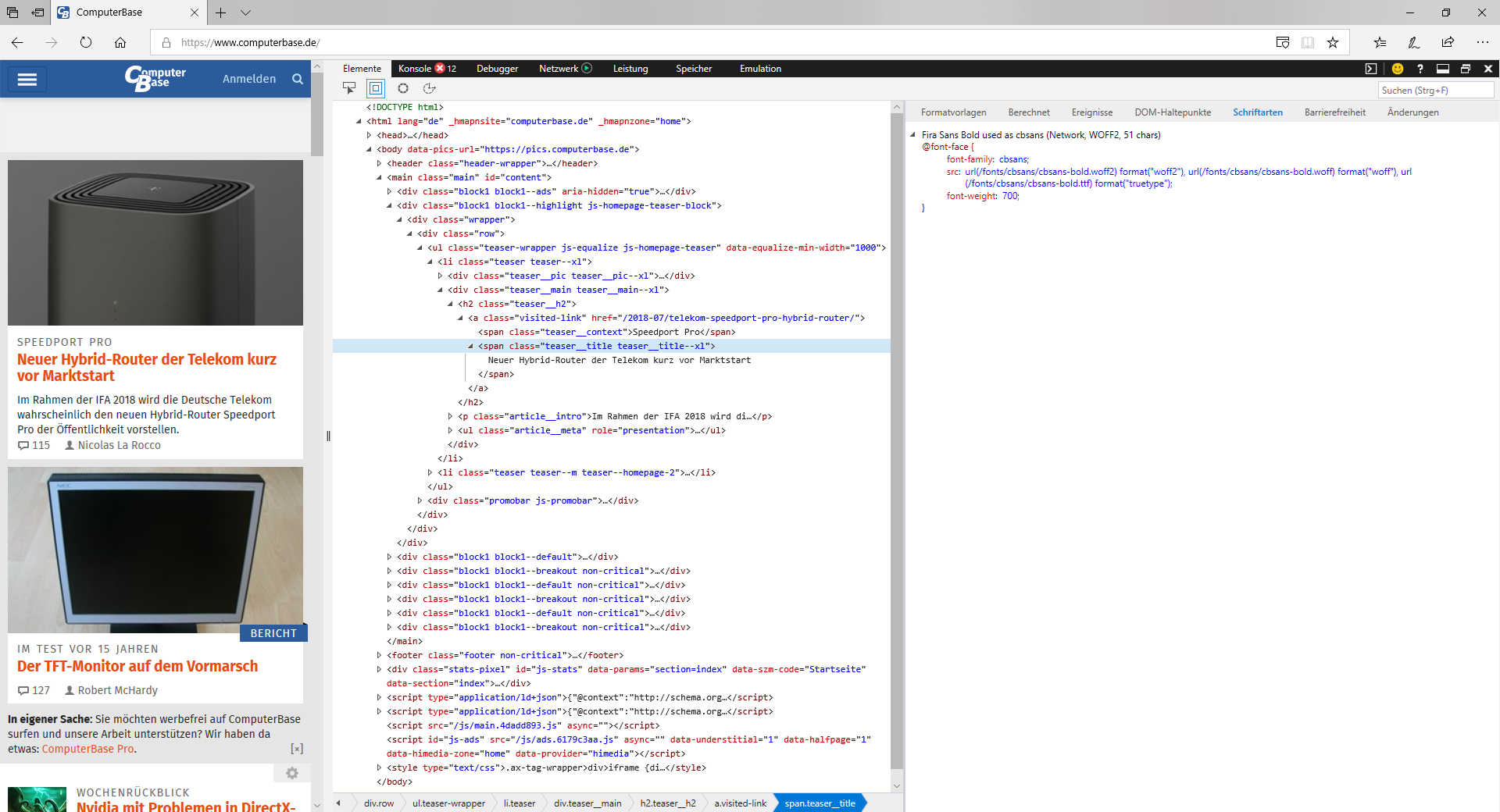Show the console drawer in DevTools
Screen dimensions: 1500x812
point(1371,69)
